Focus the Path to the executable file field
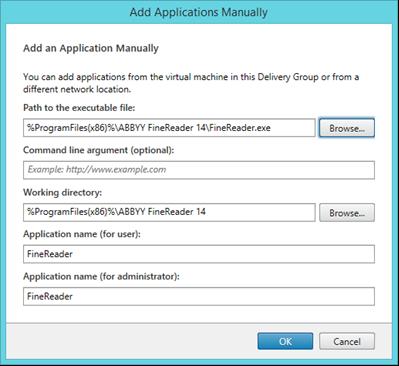This screenshot has height=366, width=399. (x=169, y=128)
